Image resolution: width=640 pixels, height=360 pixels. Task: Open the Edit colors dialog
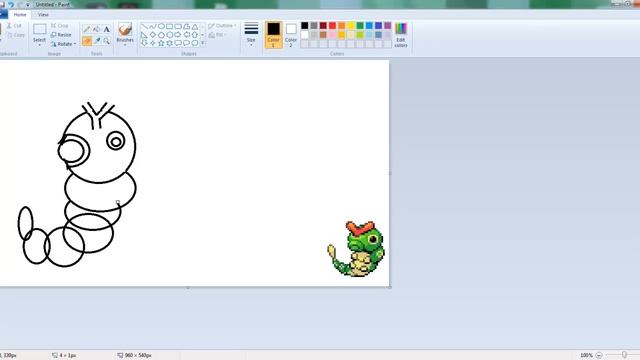401,35
